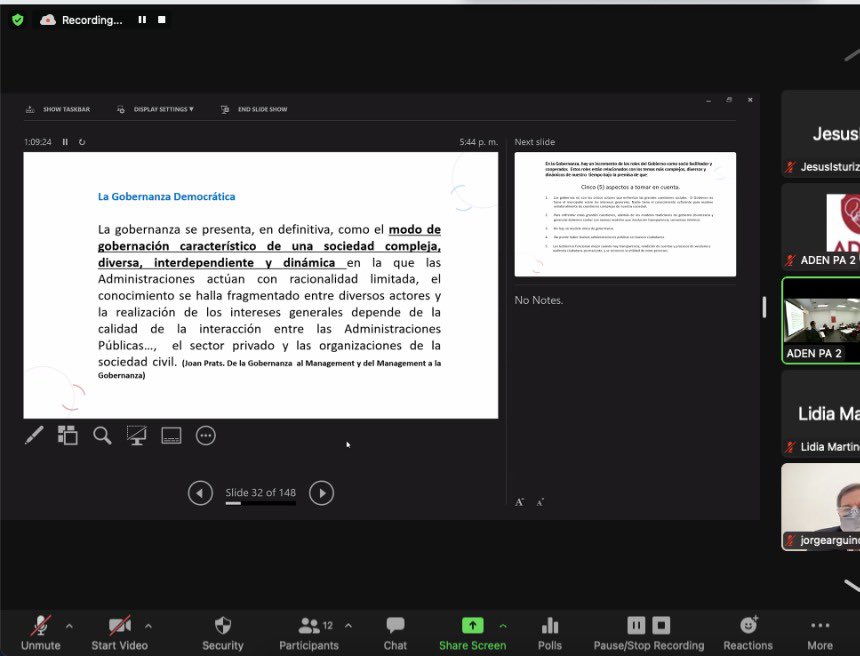Unmute the microphone
Screen dimensions: 860x656
click(x=41, y=633)
